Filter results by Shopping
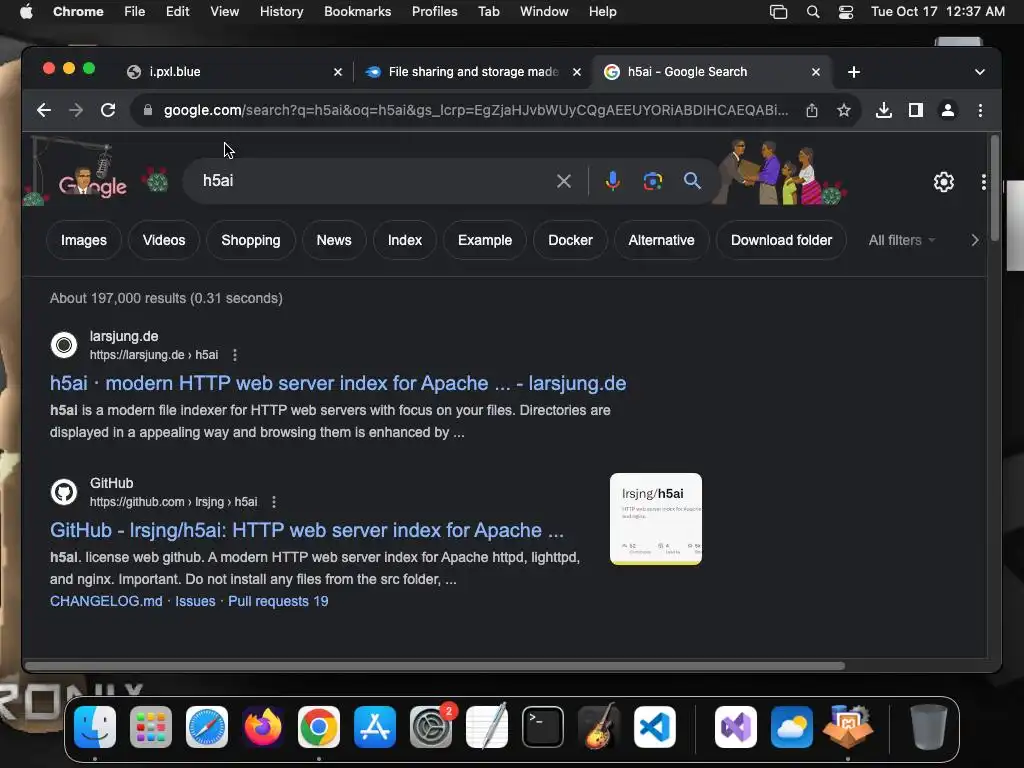 [251, 240]
